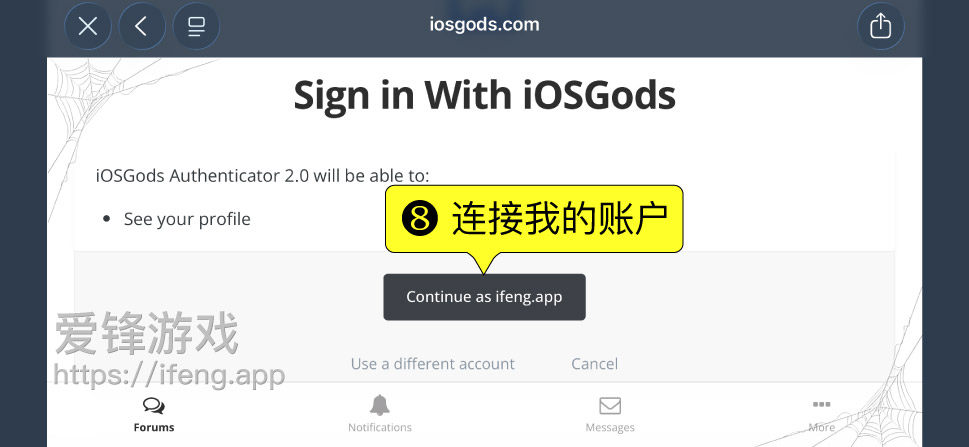
Task: Click the Cancel link
Action: point(595,364)
